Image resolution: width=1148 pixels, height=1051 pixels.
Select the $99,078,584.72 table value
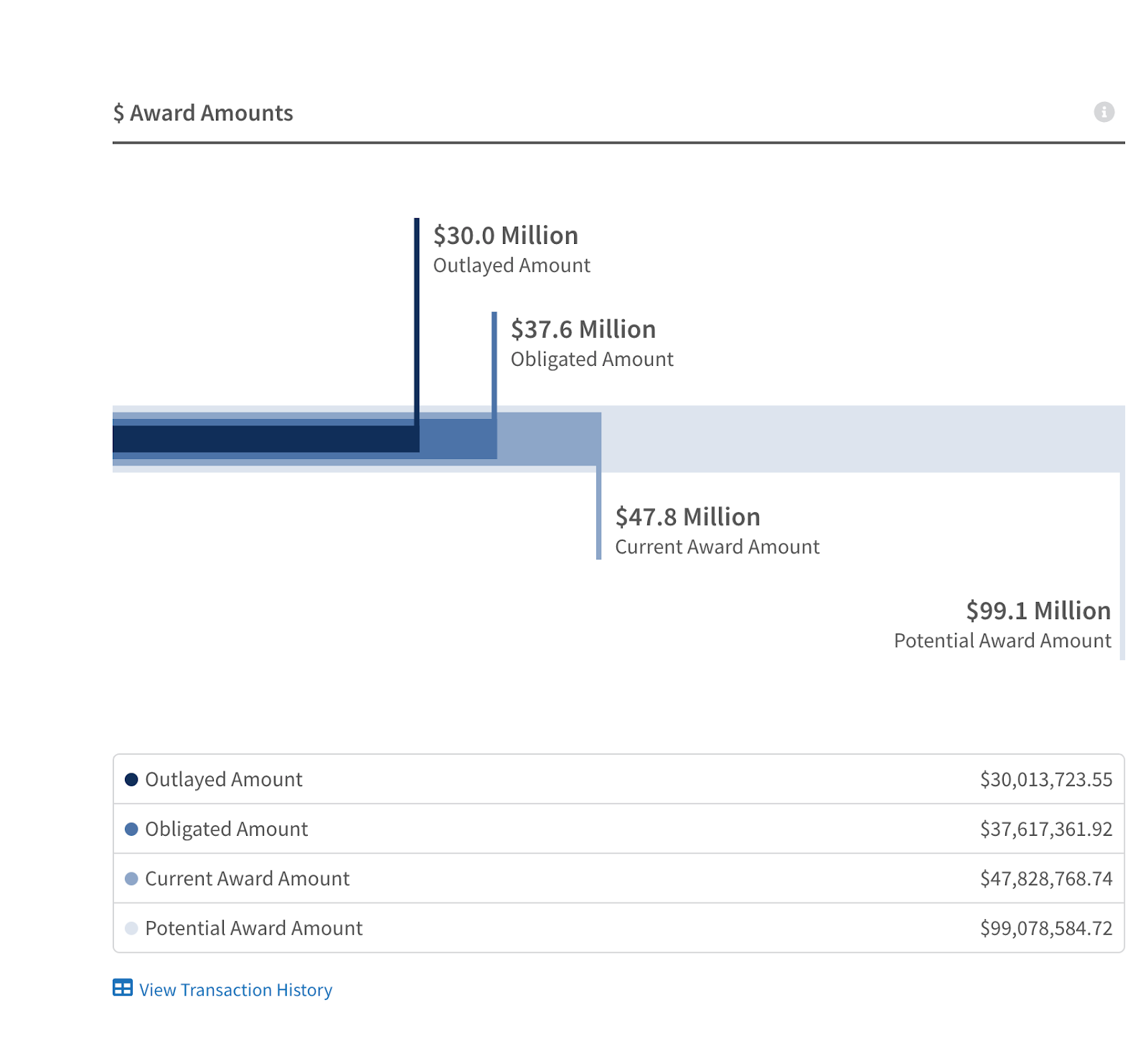tap(1045, 928)
